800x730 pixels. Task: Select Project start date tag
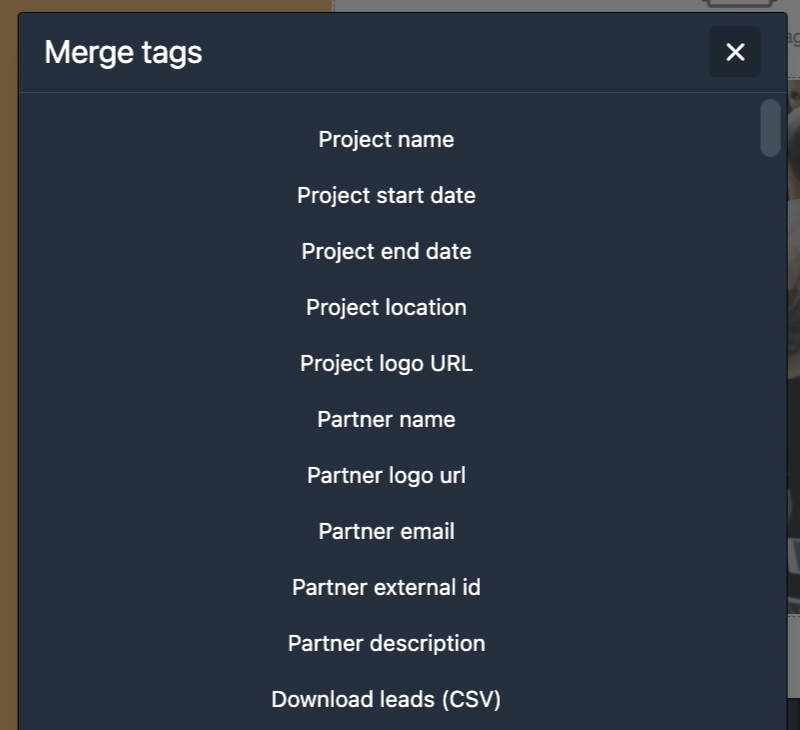point(386,195)
